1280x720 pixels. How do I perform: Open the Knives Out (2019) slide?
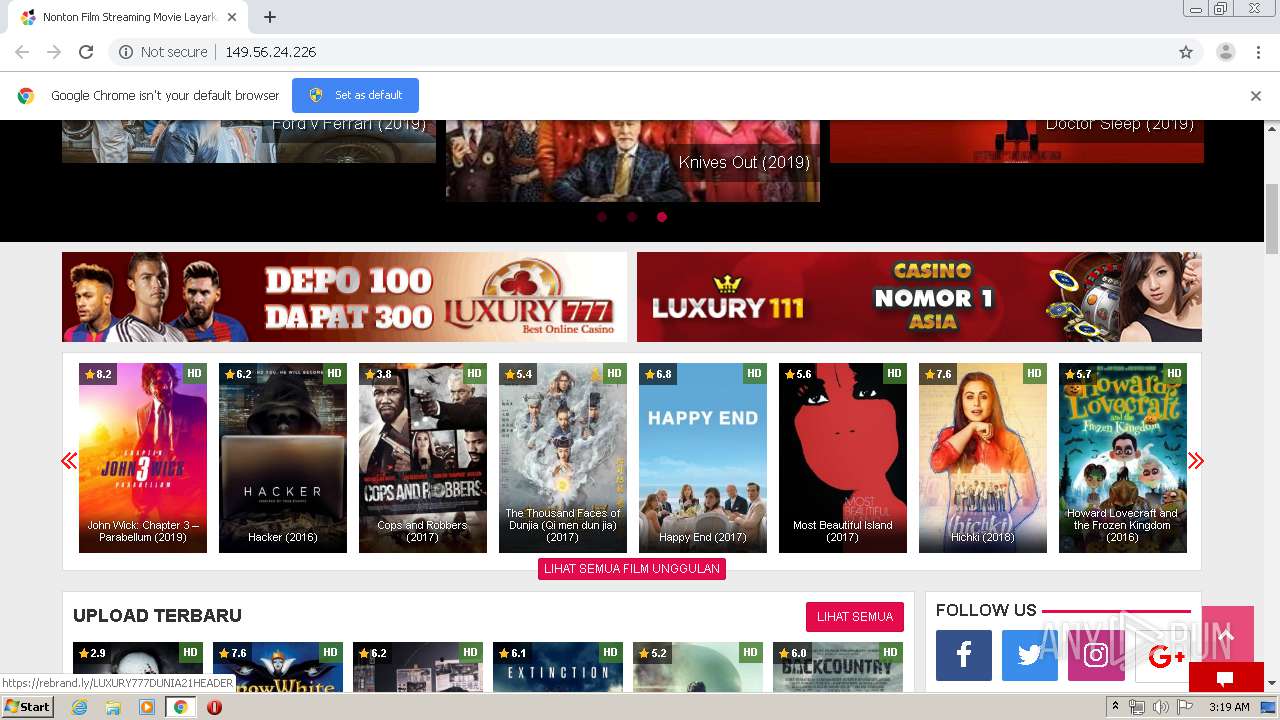pos(632,161)
